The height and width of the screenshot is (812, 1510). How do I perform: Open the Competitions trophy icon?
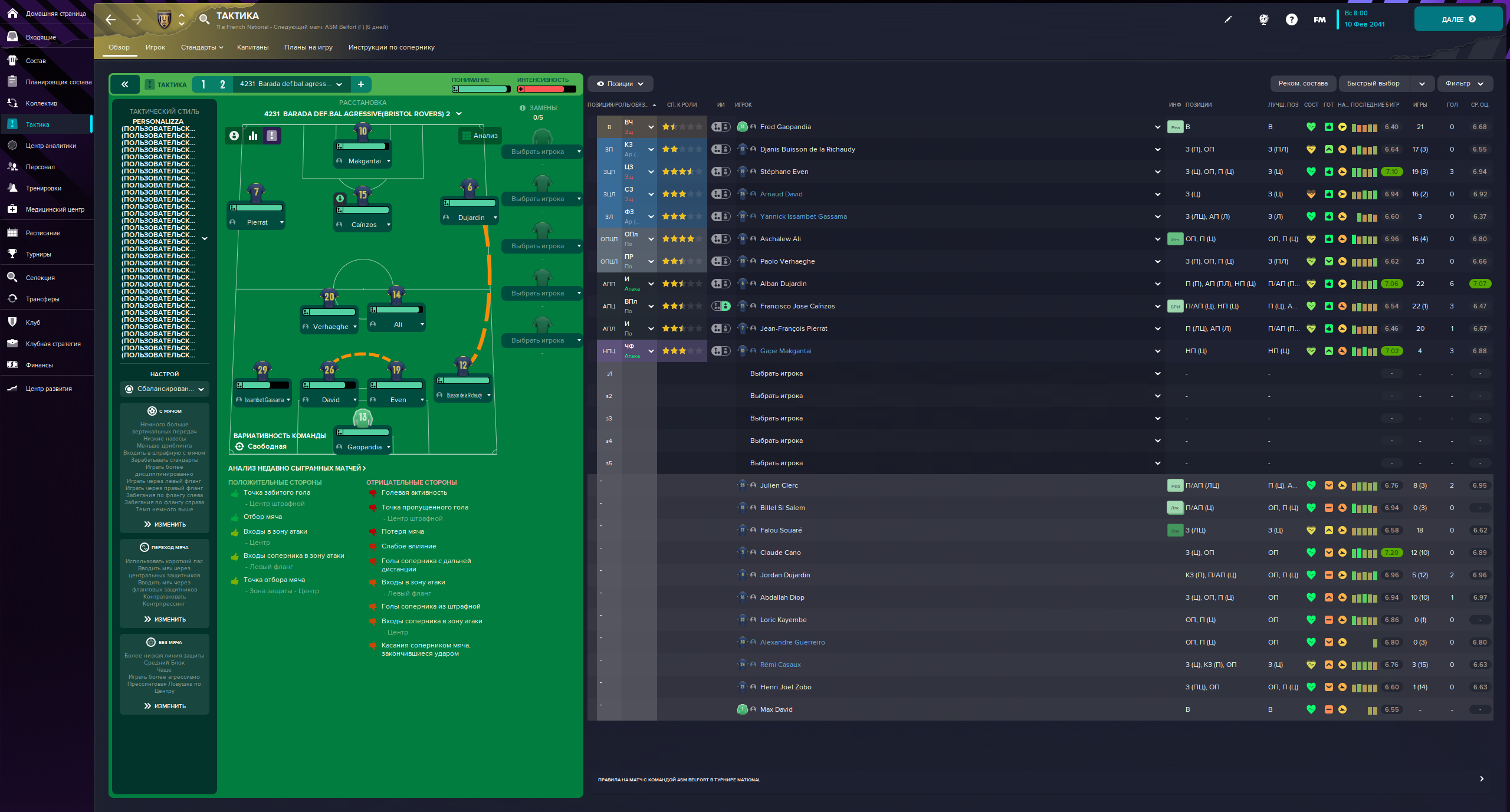(12, 254)
